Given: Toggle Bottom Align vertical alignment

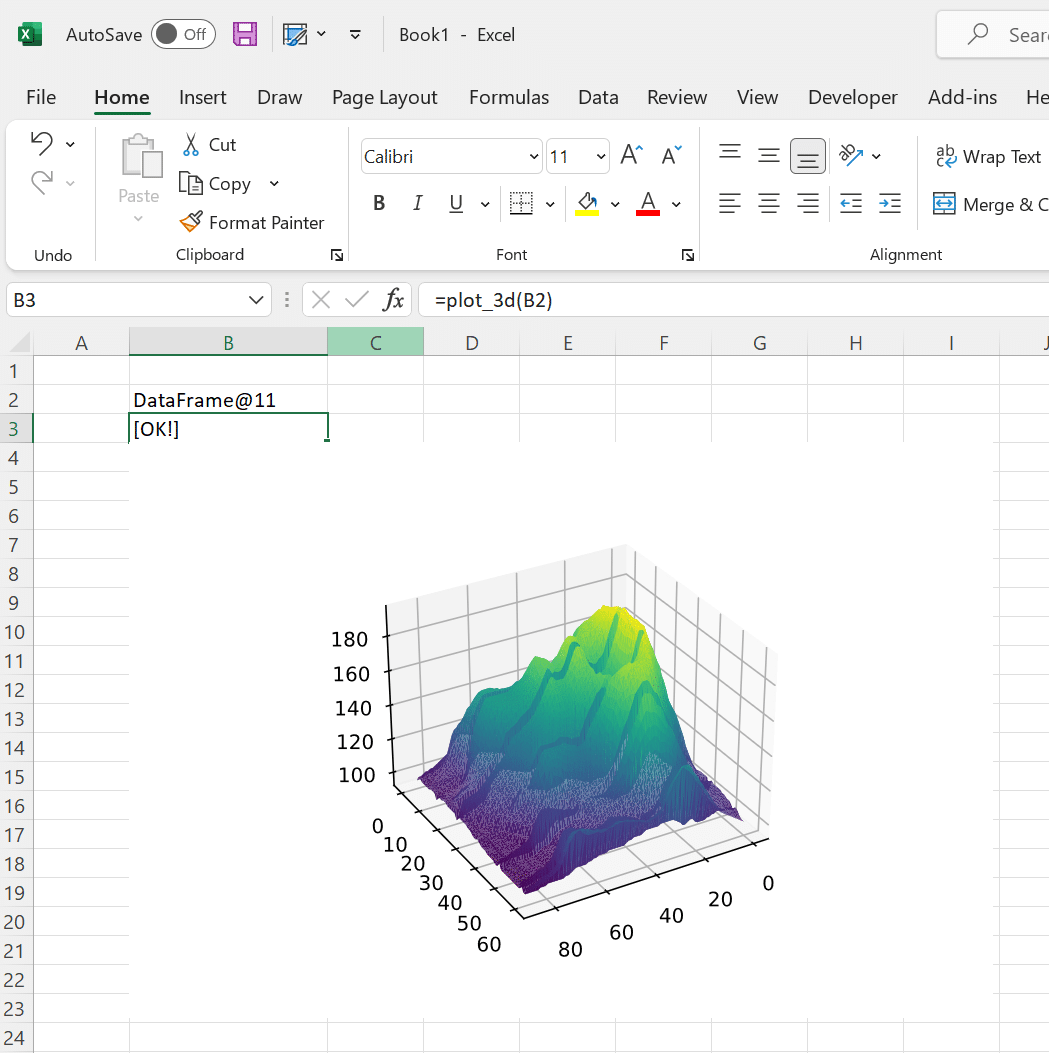Looking at the screenshot, I should pos(808,156).
